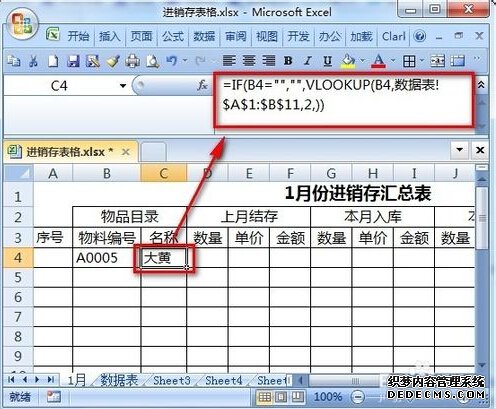Toggle Bold formatting
Viewport: 496px width, 409px height.
(x=288, y=61)
